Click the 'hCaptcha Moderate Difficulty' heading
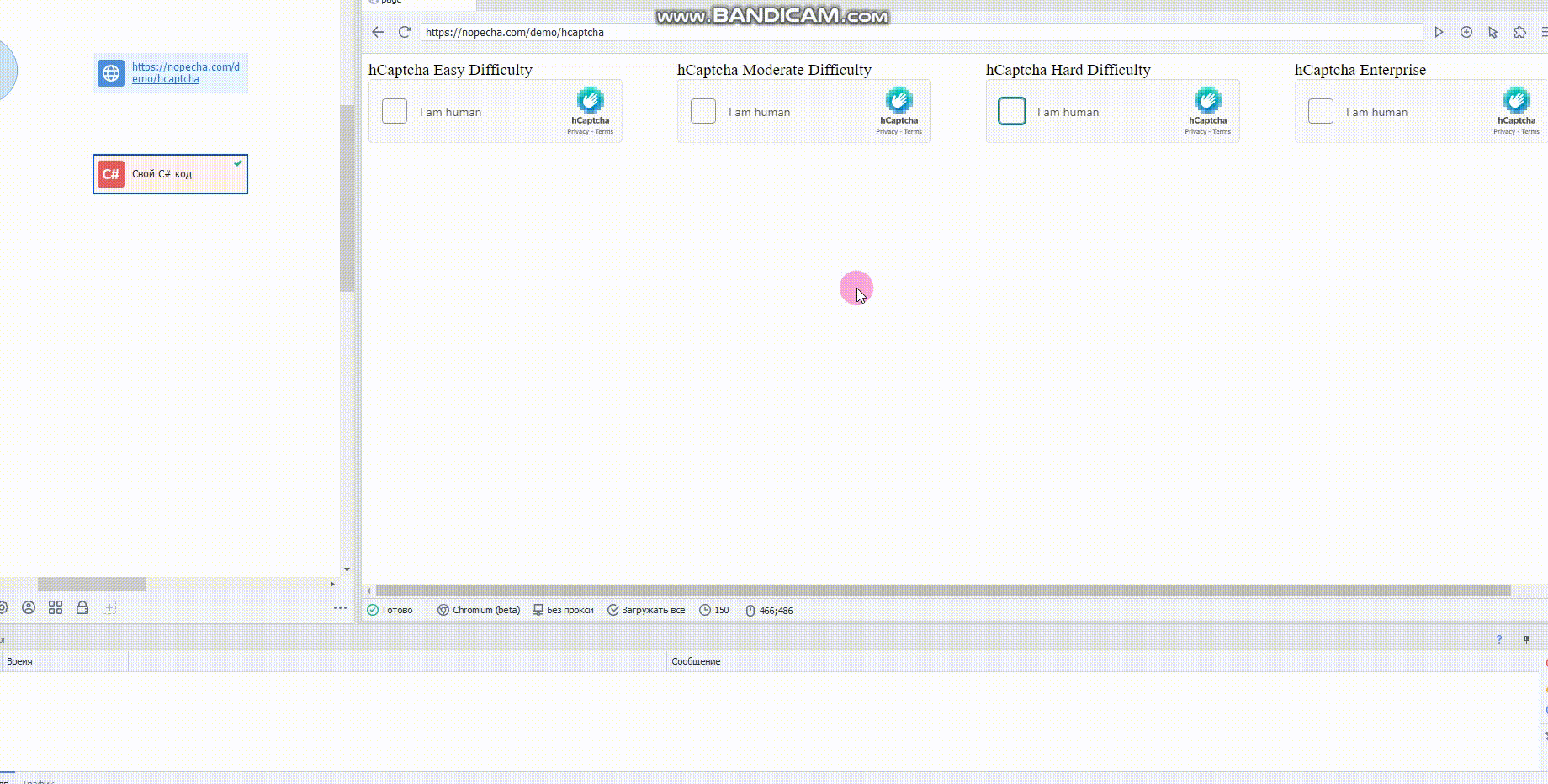Viewport: 1548px width, 784px height. point(774,70)
